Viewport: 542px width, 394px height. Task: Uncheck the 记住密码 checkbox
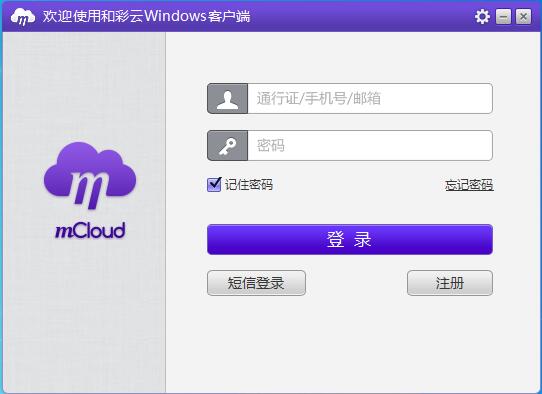pos(214,185)
